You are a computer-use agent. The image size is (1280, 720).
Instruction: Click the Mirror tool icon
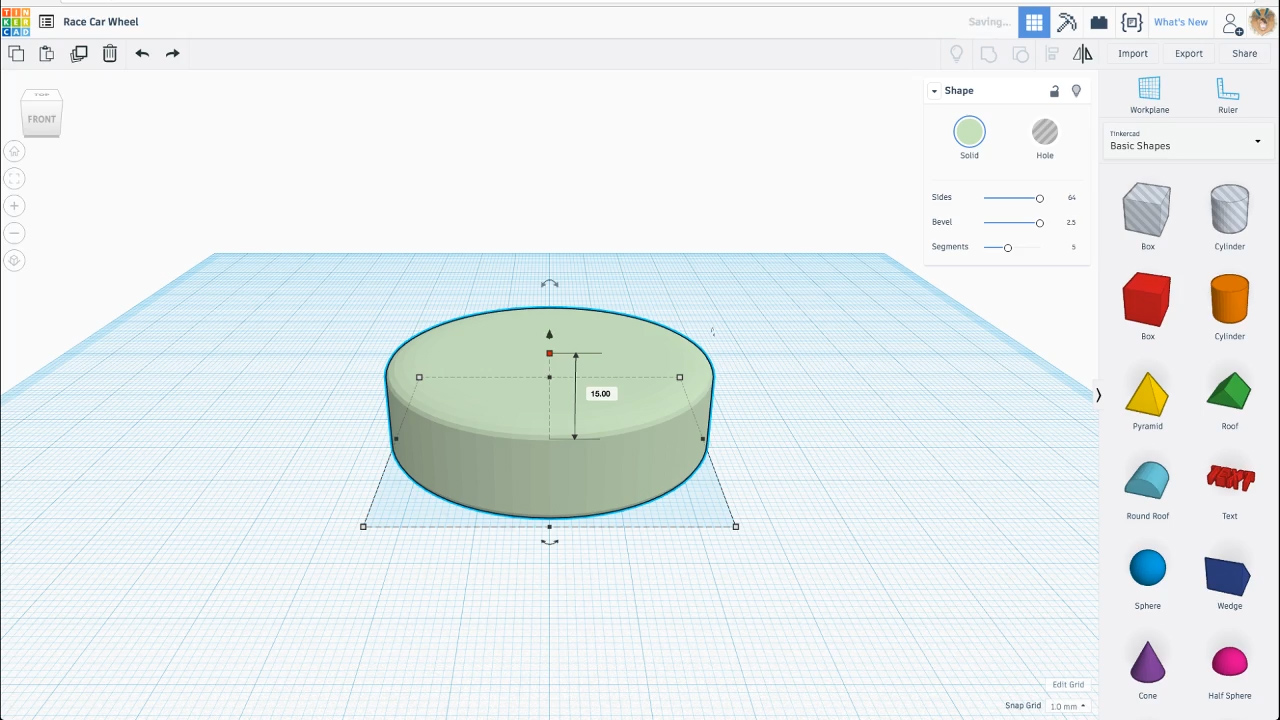[x=1083, y=54]
